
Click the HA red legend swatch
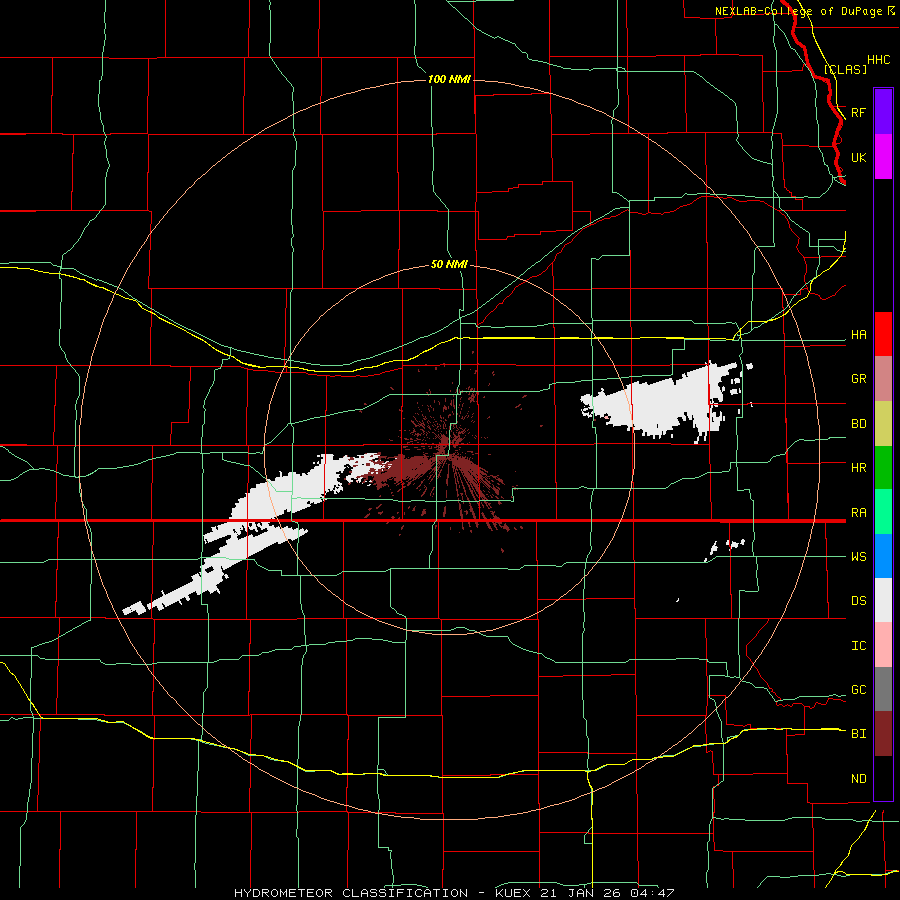click(x=883, y=334)
